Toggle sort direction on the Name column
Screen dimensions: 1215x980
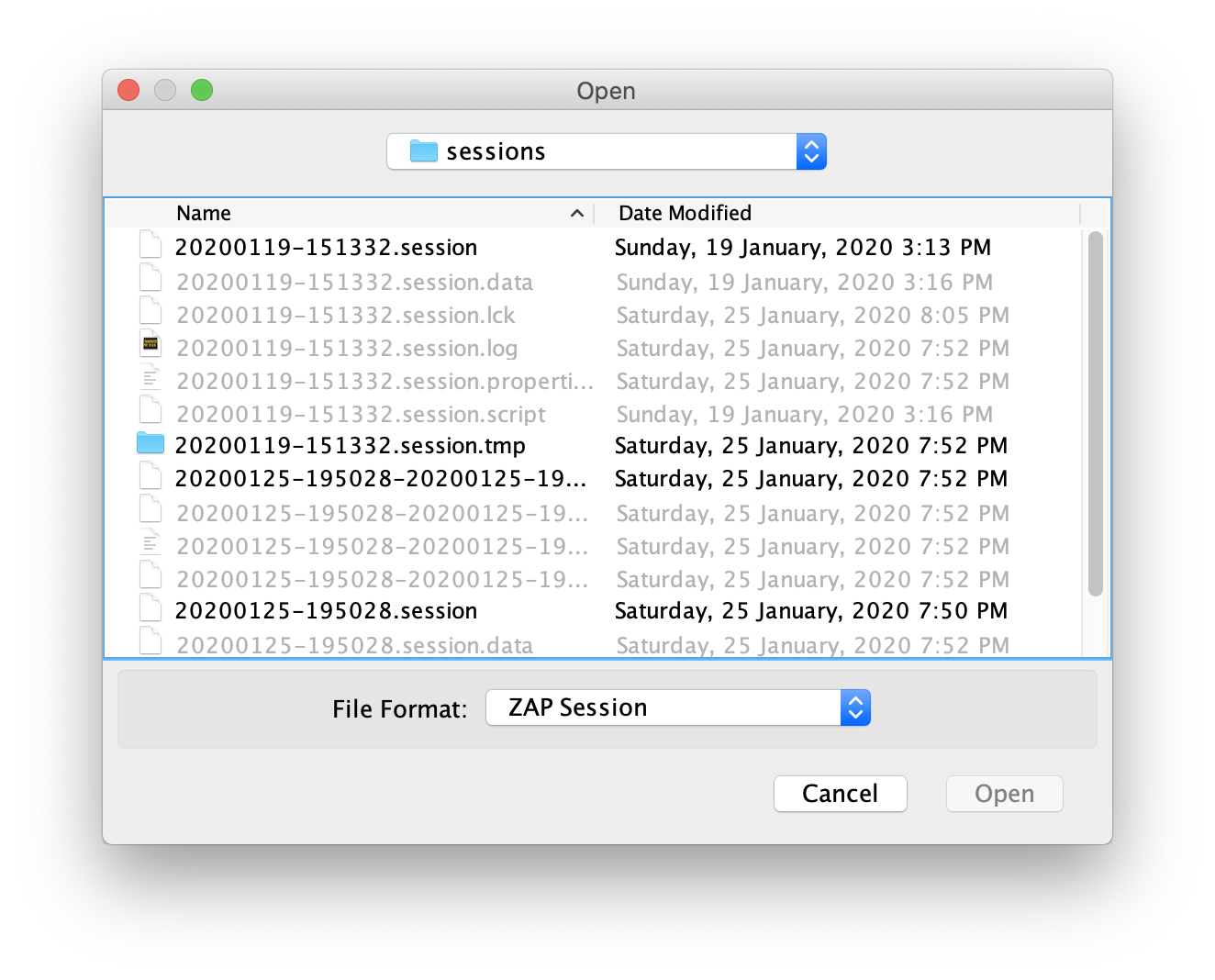click(577, 213)
